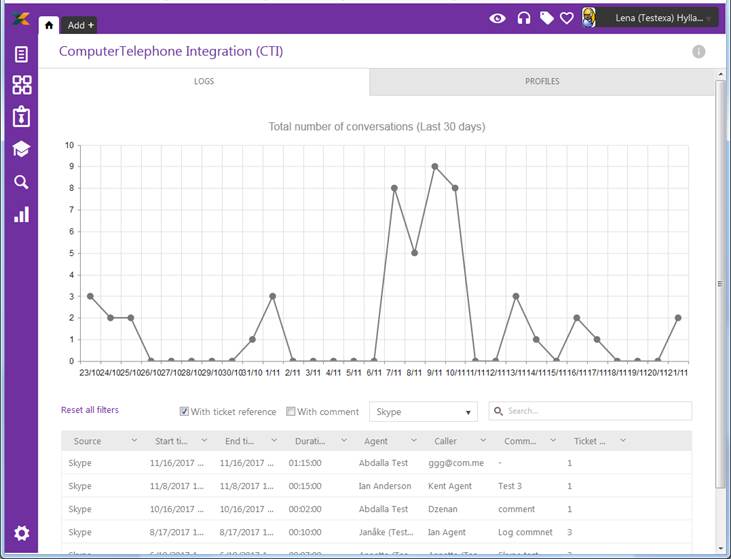Click the headphones icon in header
Viewport: 731px width, 559px height.
(x=523, y=18)
